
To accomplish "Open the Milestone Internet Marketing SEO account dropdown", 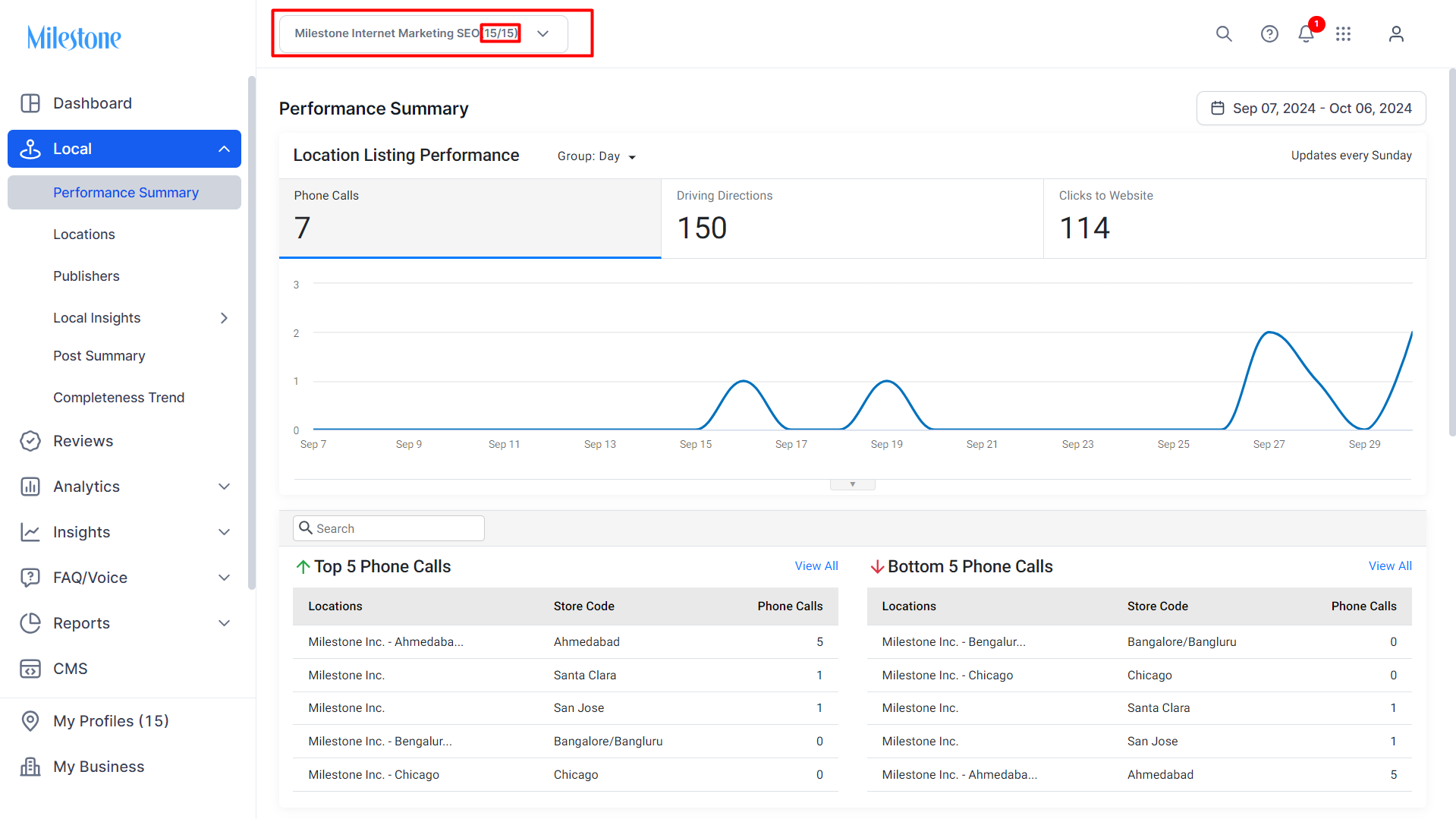I will click(x=423, y=33).
